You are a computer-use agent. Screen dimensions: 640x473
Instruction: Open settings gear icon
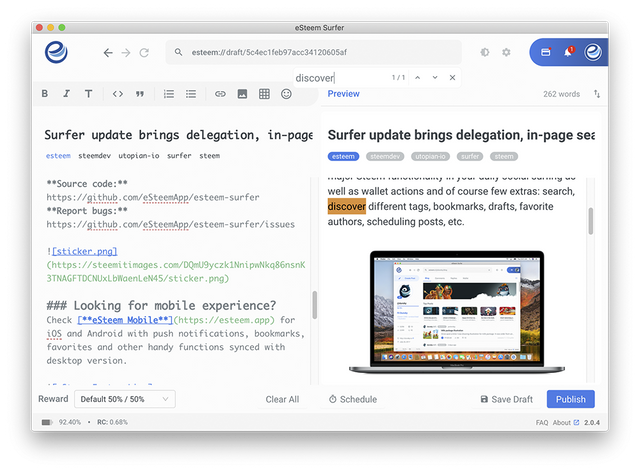coord(506,52)
